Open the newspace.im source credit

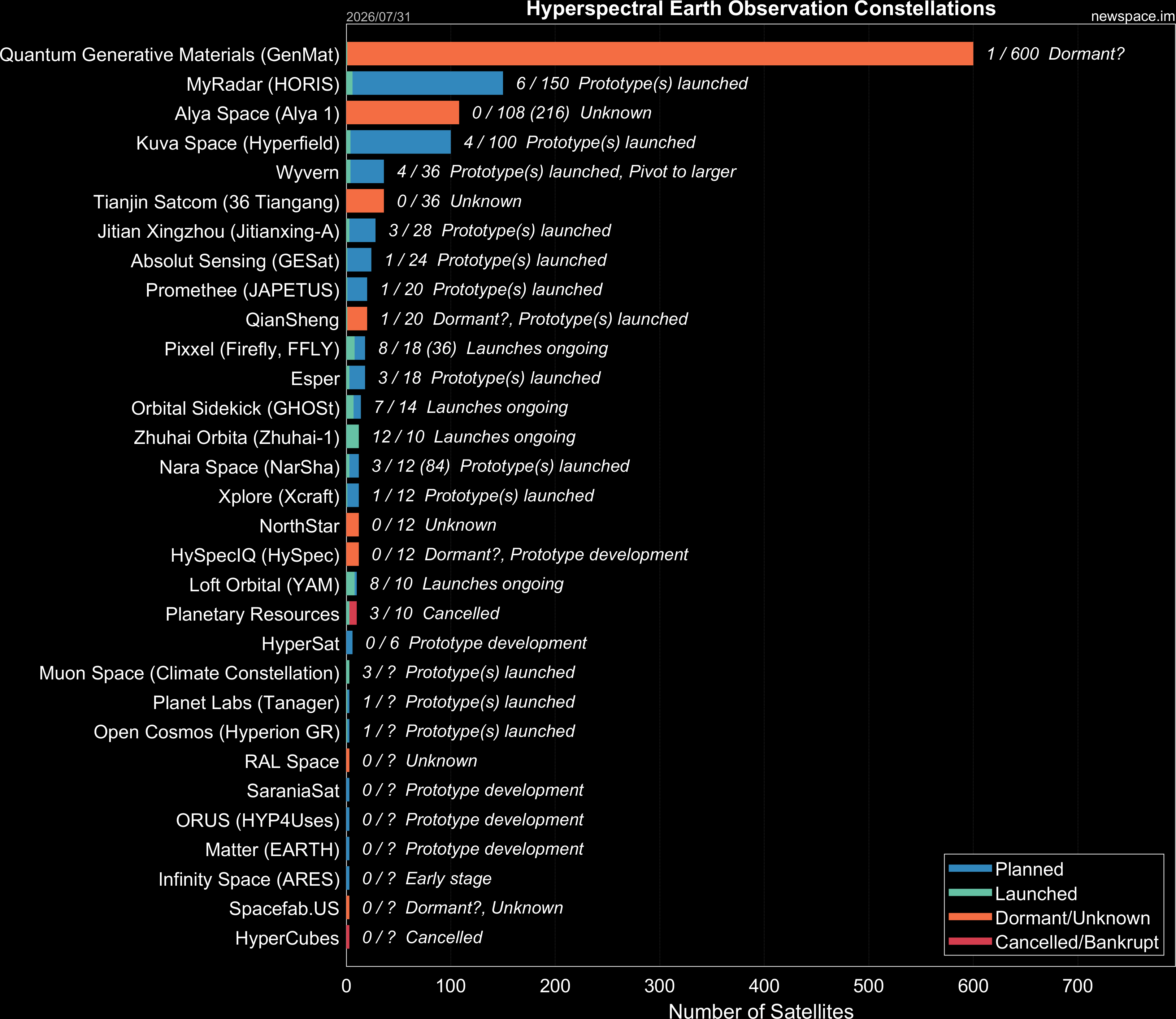(1133, 17)
